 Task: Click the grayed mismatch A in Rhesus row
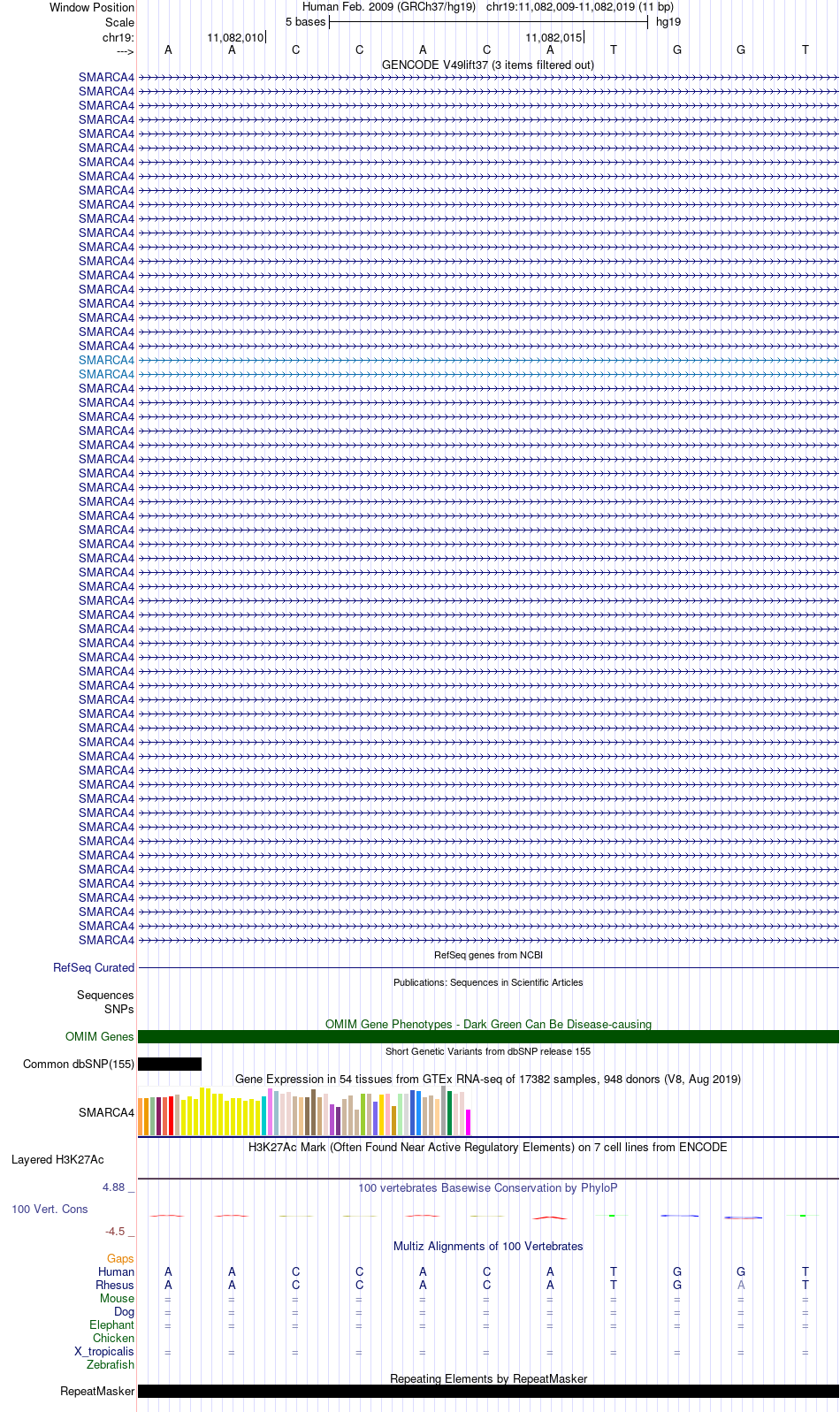pyautogui.click(x=741, y=1285)
